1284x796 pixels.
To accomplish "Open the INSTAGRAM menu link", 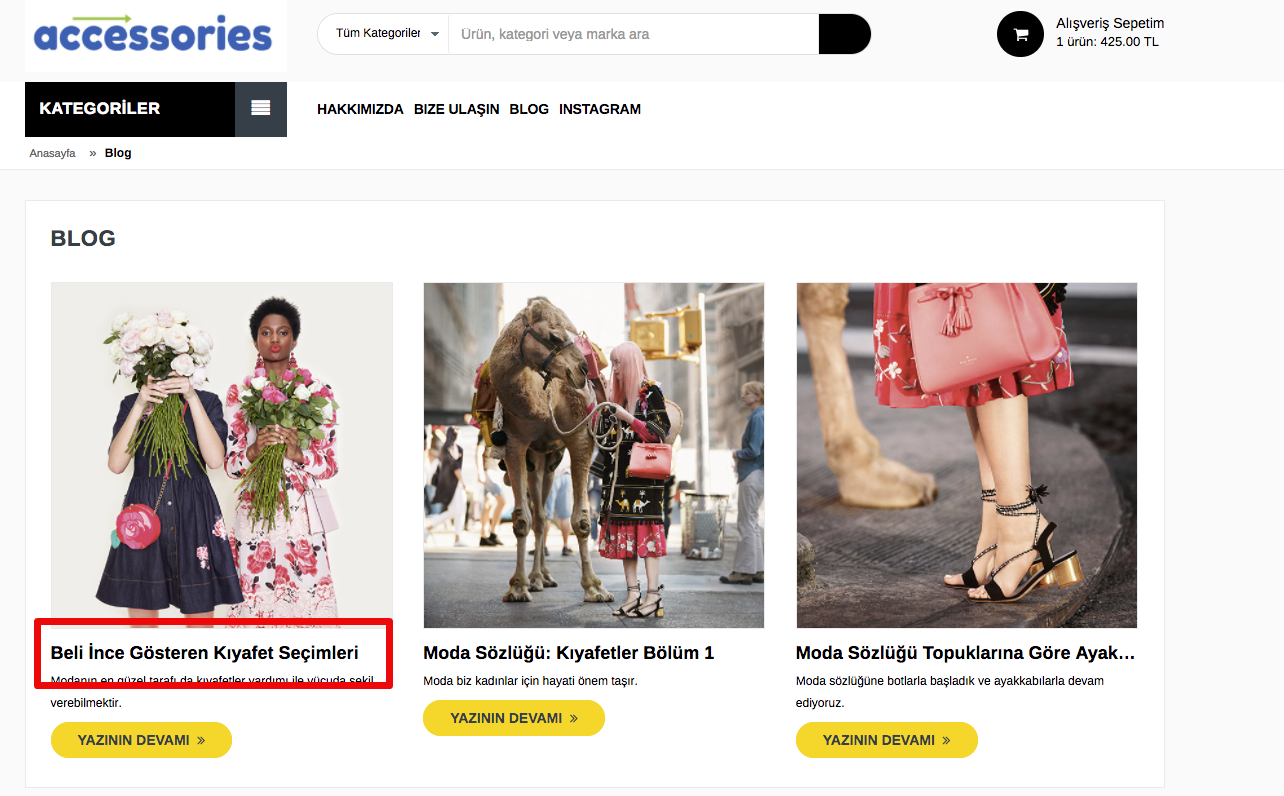I will click(x=600, y=109).
